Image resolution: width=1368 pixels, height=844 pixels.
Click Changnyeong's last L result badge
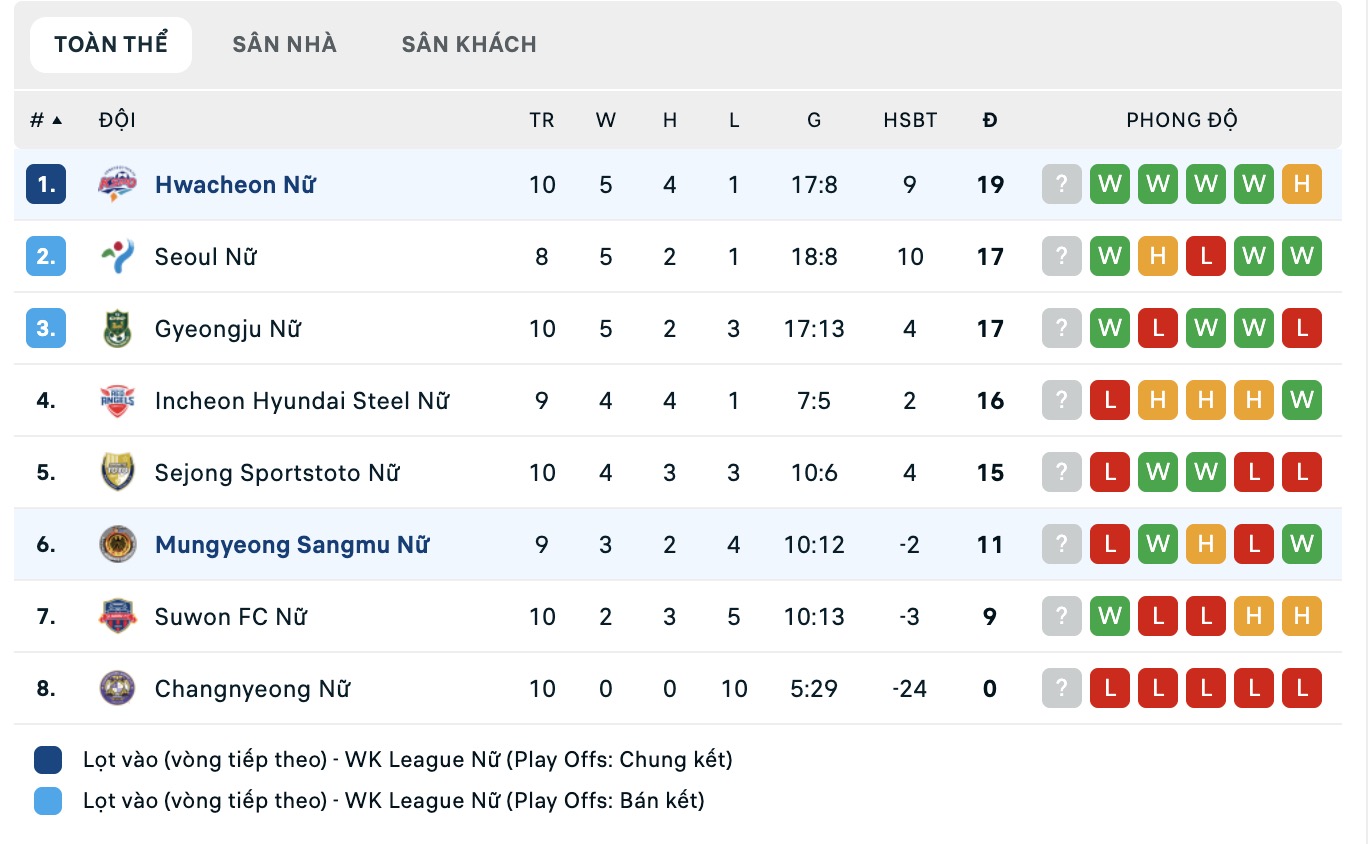[1302, 688]
